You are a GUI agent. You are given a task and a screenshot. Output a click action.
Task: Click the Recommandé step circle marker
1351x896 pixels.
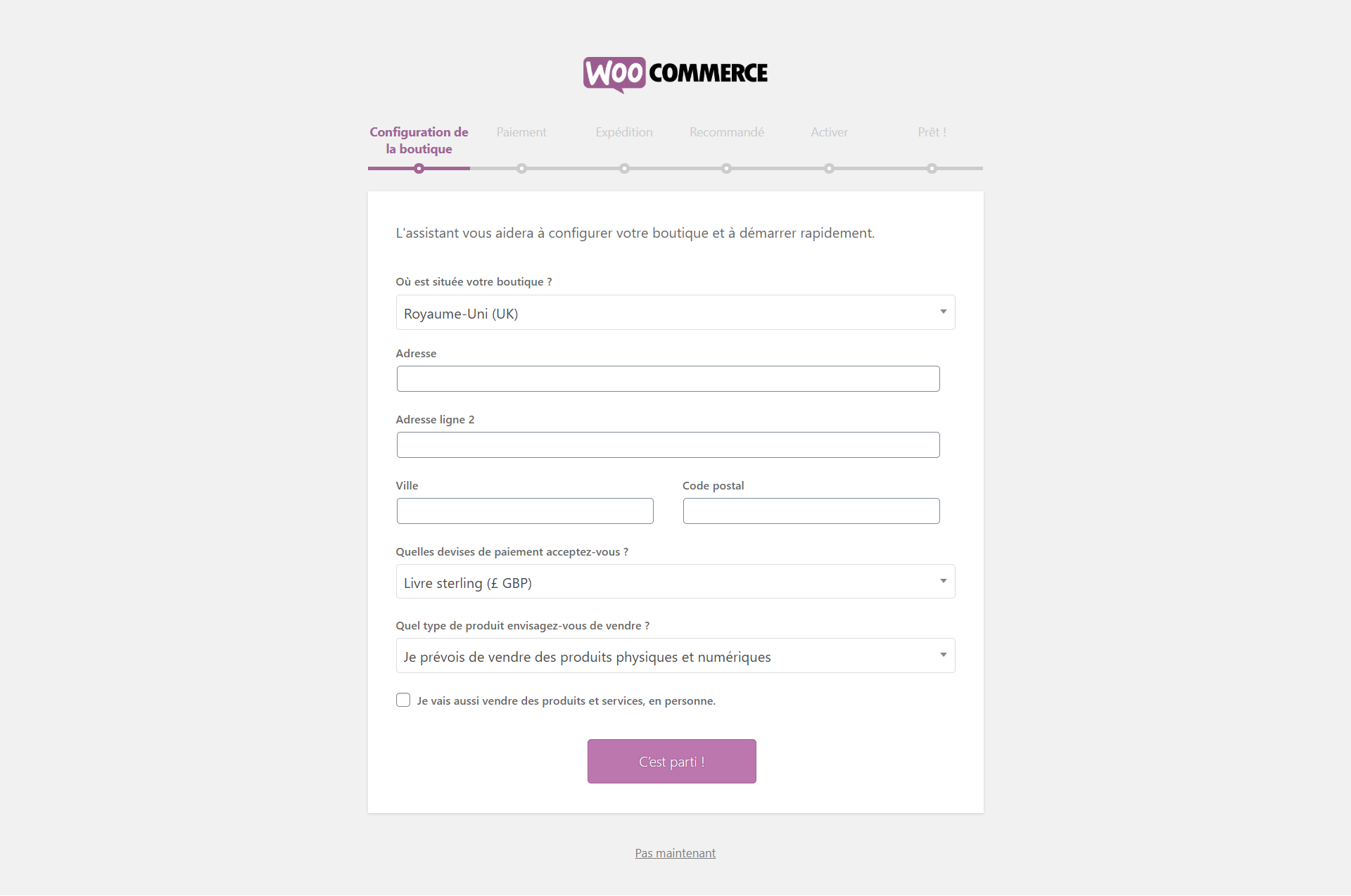tap(727, 169)
